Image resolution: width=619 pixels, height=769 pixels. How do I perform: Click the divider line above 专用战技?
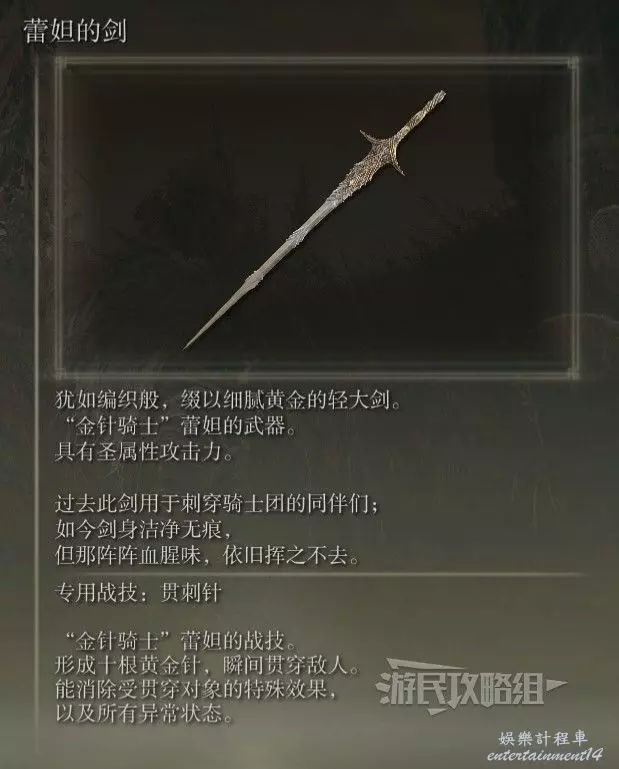tap(321, 574)
